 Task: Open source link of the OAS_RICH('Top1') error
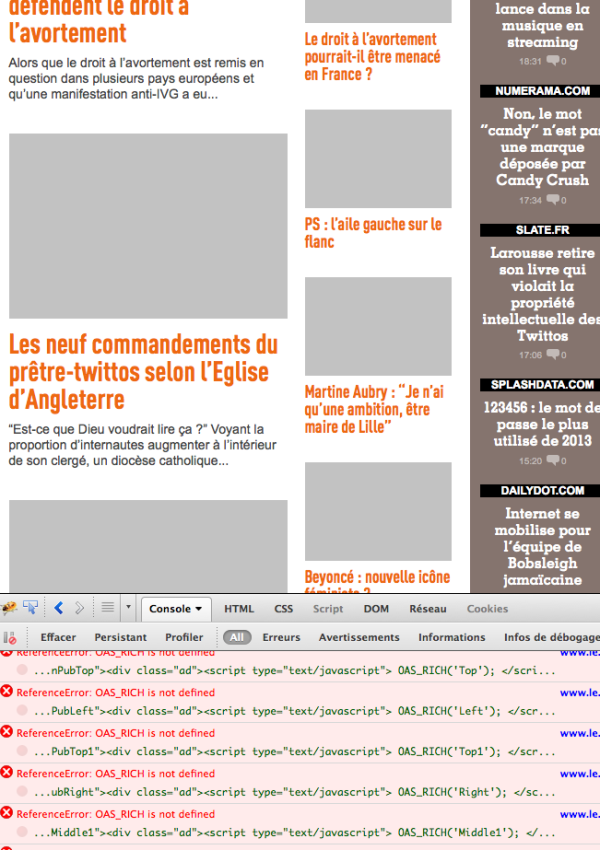click(579, 733)
